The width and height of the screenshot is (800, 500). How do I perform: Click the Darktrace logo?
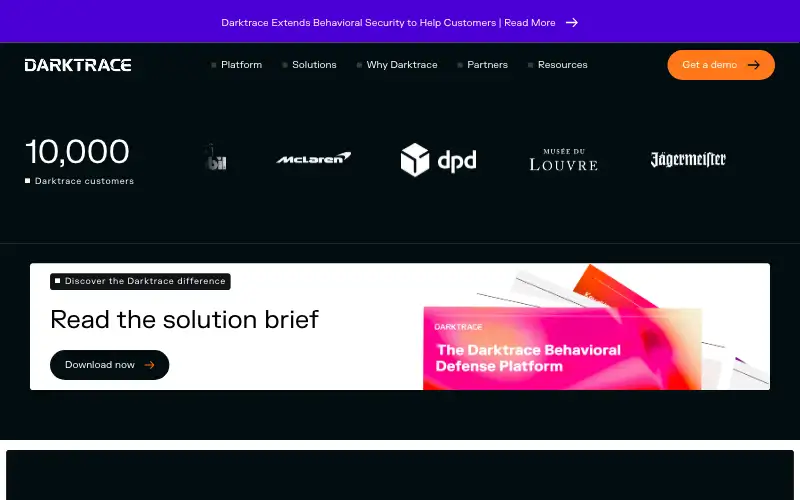coord(78,65)
